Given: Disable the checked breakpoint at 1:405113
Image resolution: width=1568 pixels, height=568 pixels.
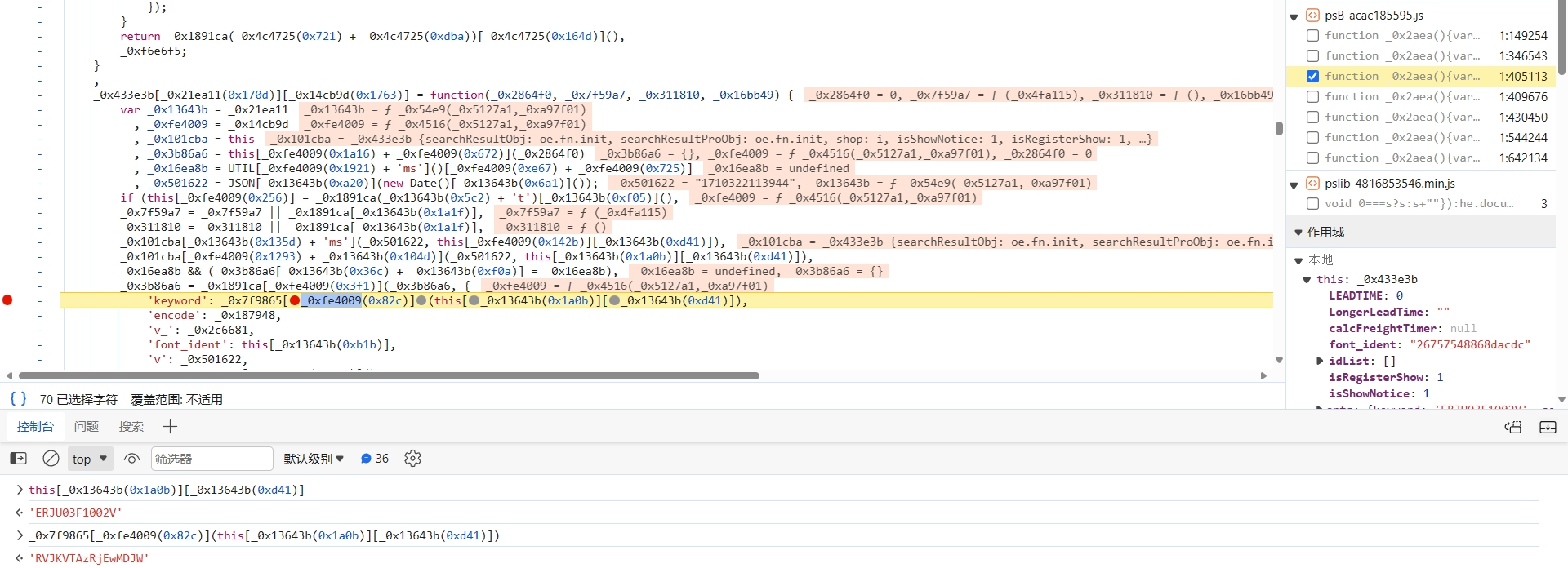Looking at the screenshot, I should coord(1312,76).
